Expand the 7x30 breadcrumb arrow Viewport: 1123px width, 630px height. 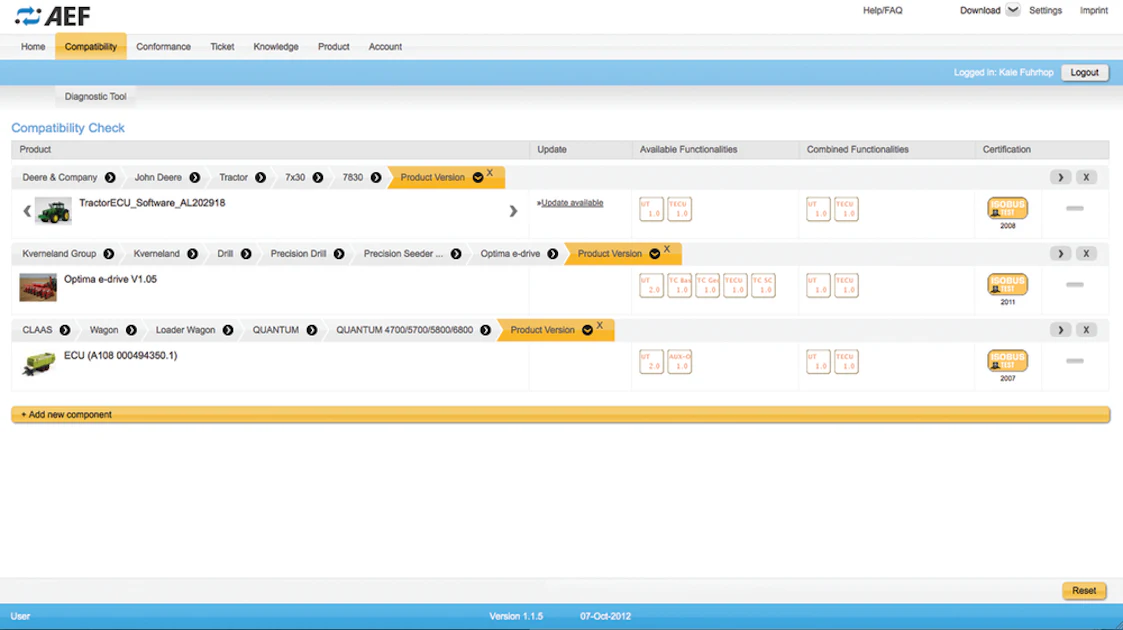click(x=318, y=178)
